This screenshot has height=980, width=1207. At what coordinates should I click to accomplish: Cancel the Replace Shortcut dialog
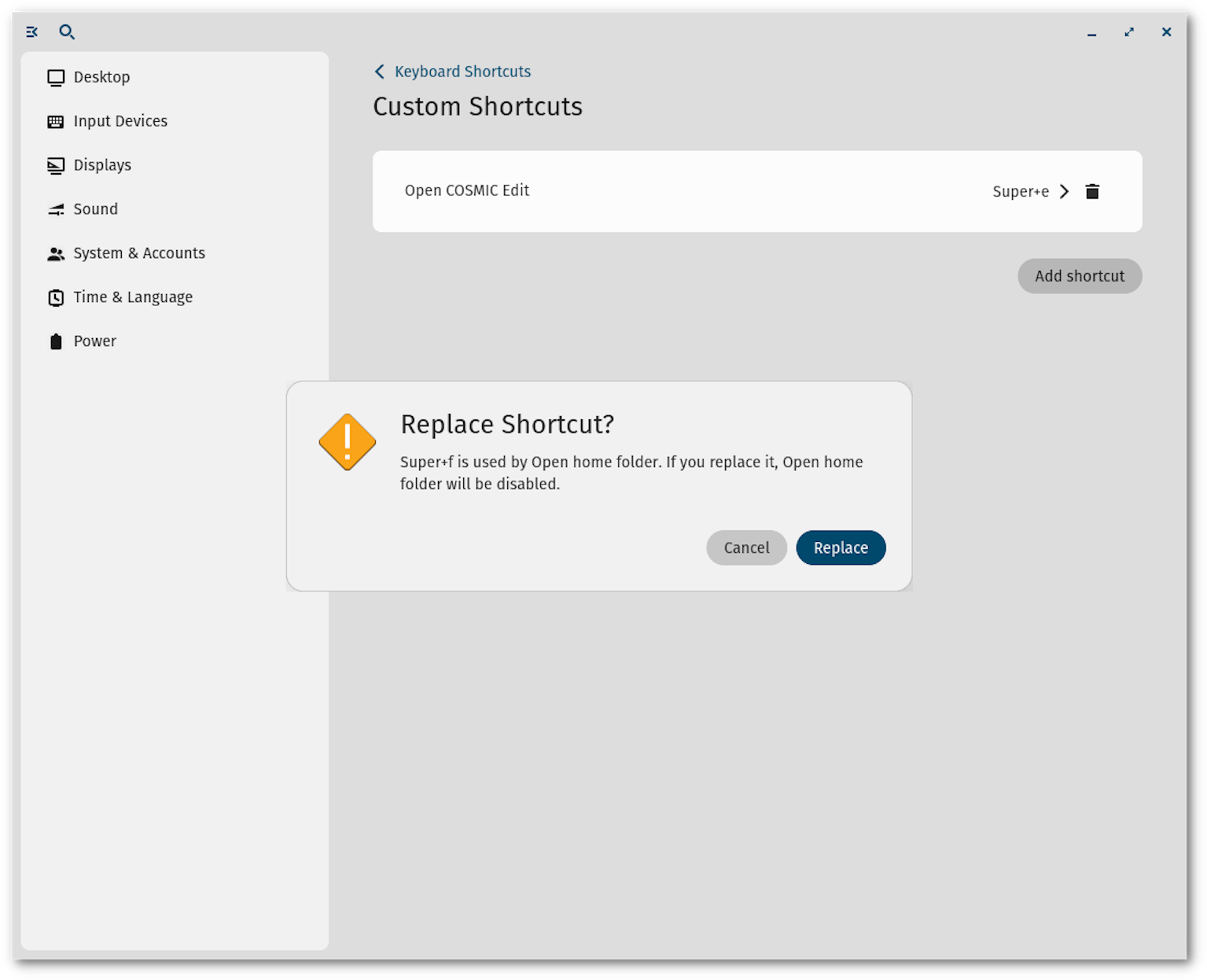745,547
